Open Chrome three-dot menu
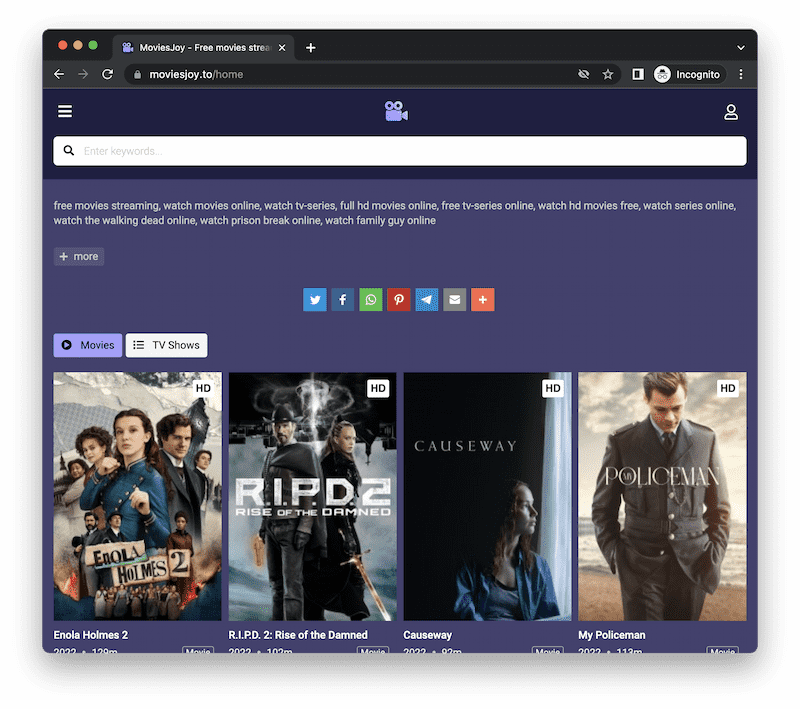 tap(741, 74)
